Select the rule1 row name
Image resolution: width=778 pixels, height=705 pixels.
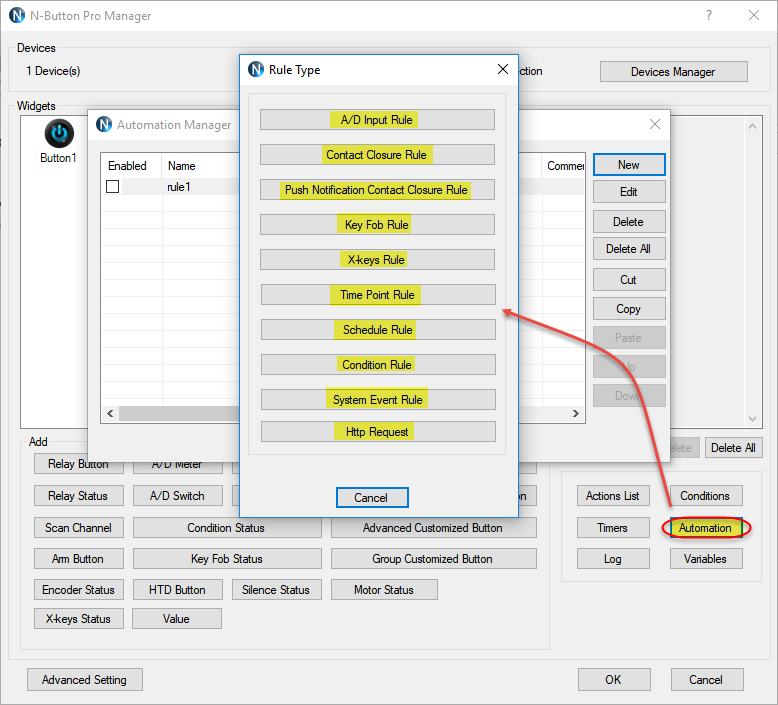(179, 187)
